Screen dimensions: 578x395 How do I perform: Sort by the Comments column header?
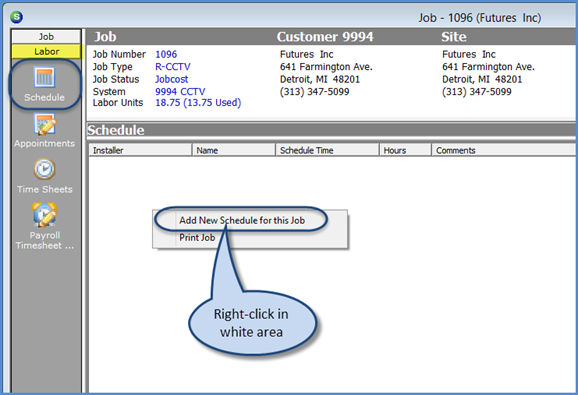(503, 150)
